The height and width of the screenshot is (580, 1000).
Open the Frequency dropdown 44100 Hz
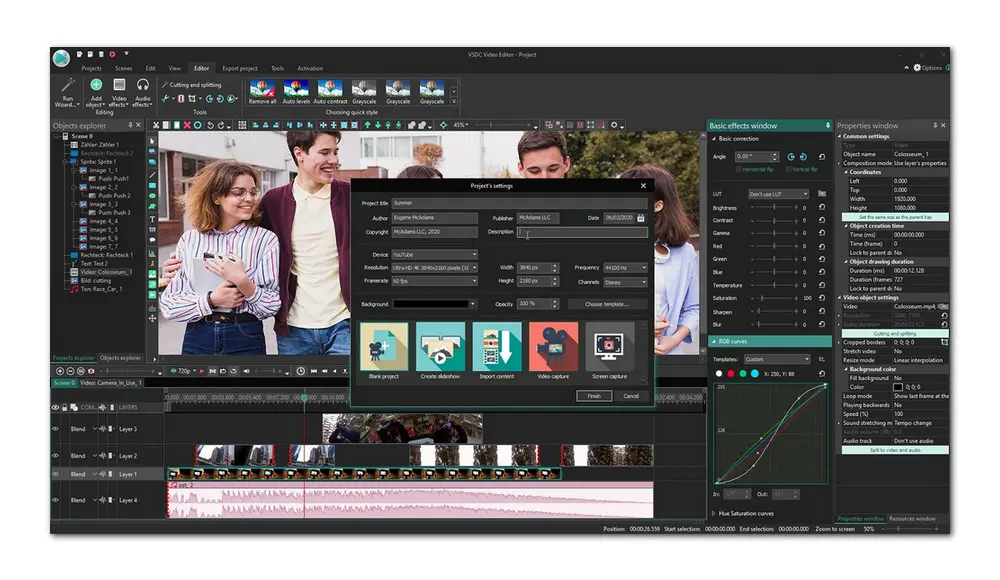tap(625, 268)
